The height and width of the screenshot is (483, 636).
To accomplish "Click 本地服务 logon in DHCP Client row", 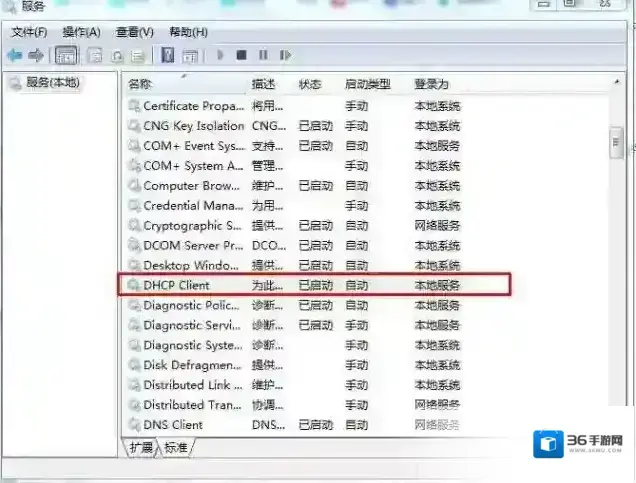I will tap(437, 285).
